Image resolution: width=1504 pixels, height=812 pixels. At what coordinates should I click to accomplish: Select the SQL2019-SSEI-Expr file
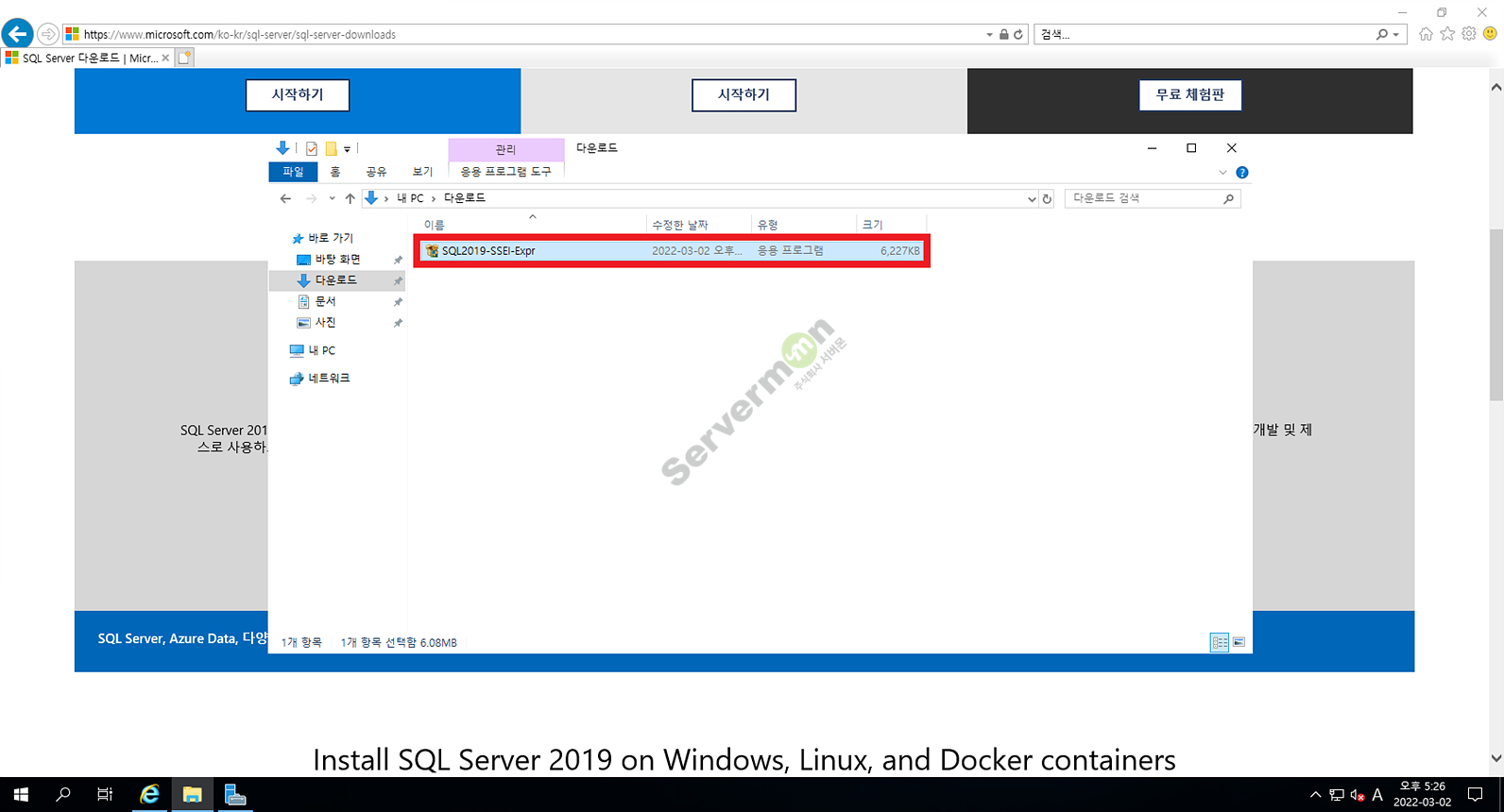(x=672, y=251)
